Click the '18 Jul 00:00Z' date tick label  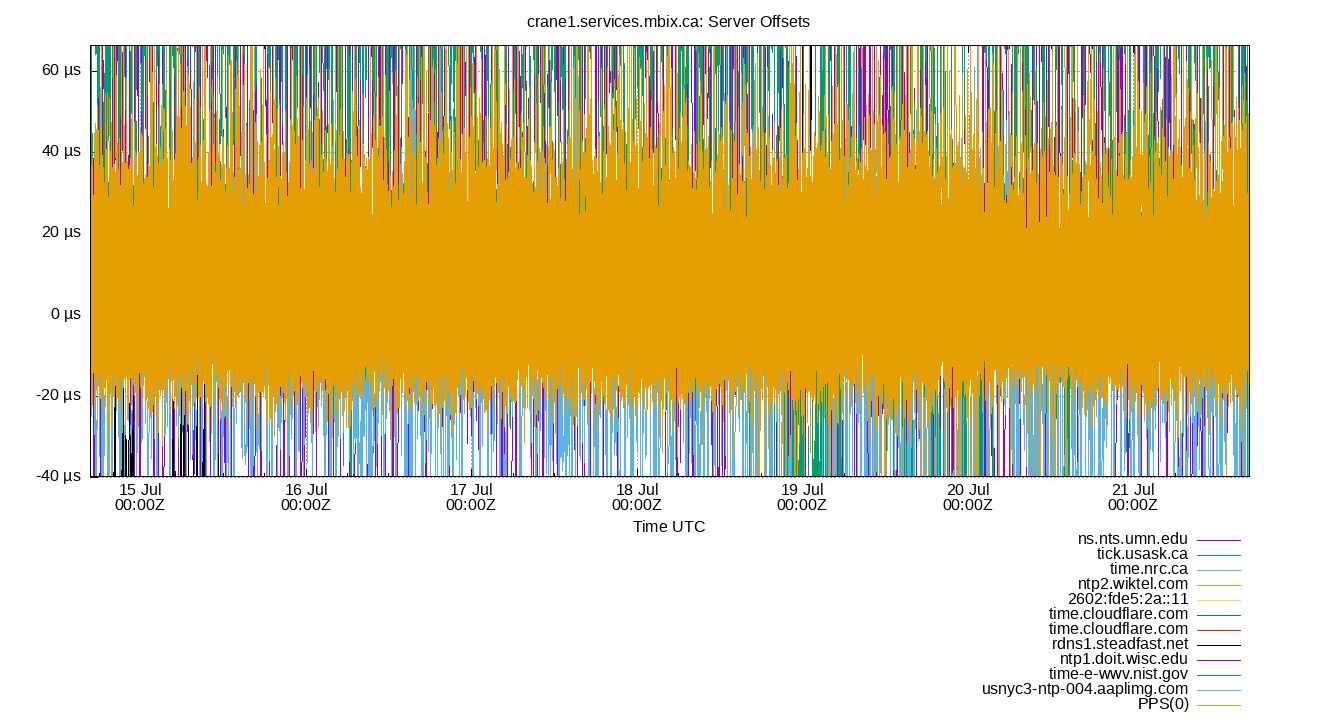637,497
